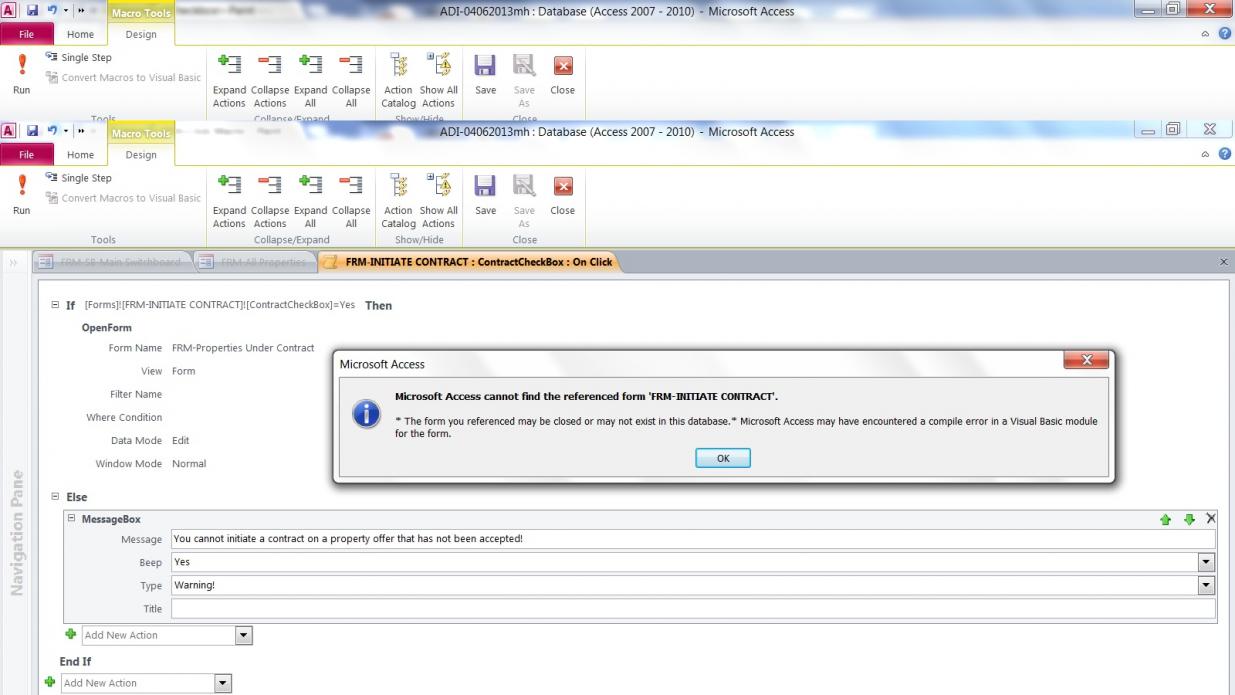
Task: Close the Microsoft Access error dialog with X
Action: click(x=1087, y=361)
